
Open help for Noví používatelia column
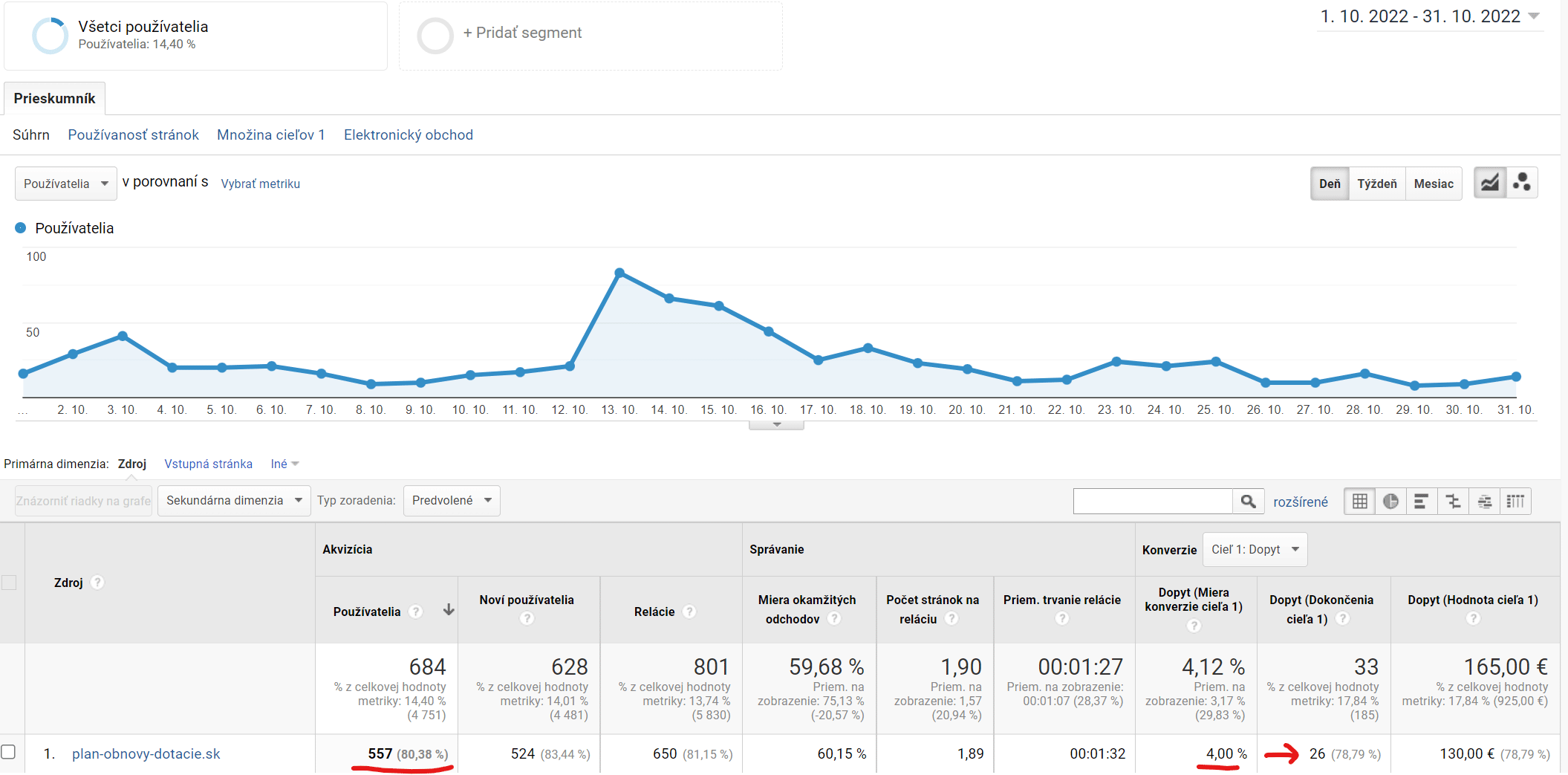[527, 618]
